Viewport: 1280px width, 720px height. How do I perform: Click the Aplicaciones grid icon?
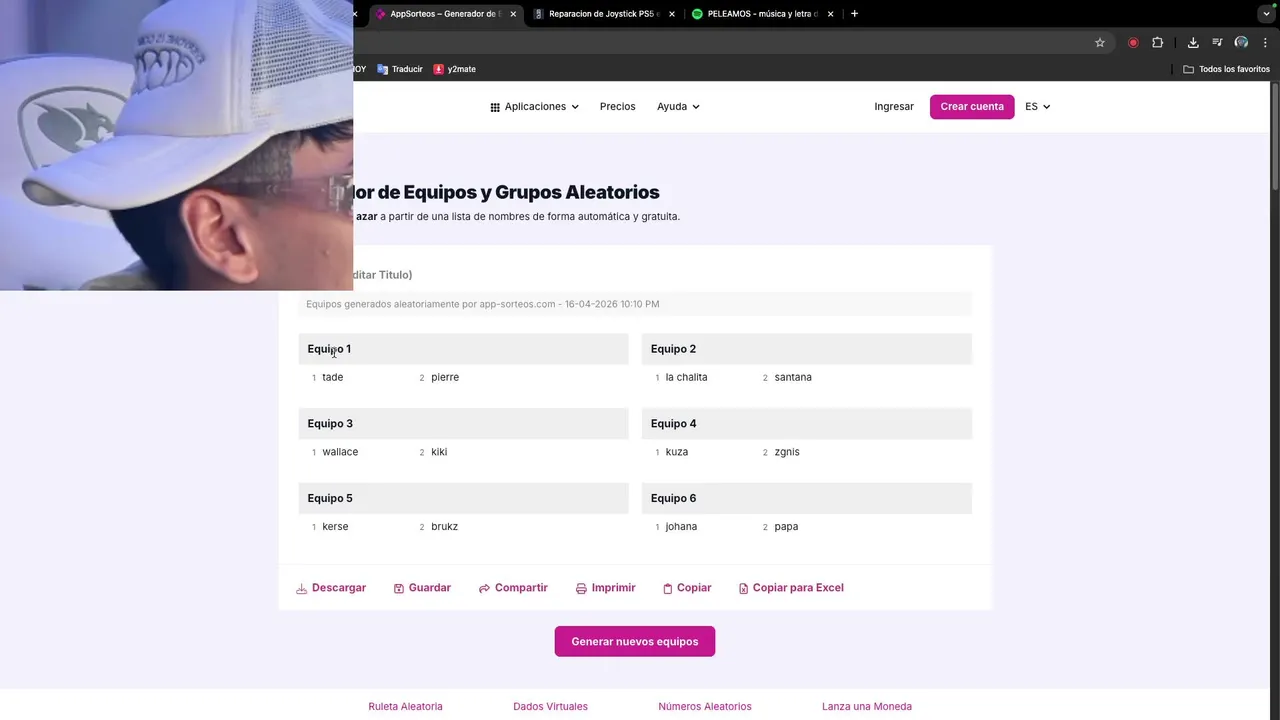pyautogui.click(x=495, y=107)
